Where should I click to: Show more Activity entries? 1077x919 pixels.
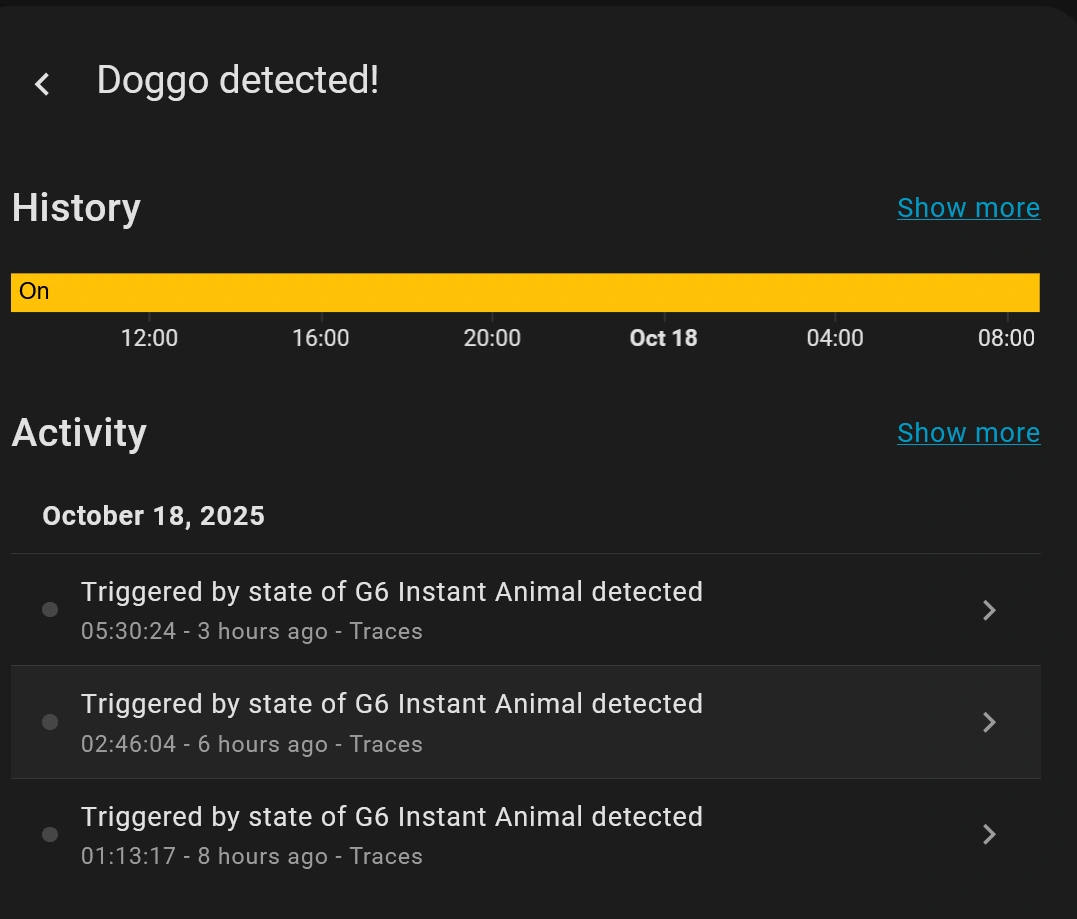pyautogui.click(x=968, y=433)
